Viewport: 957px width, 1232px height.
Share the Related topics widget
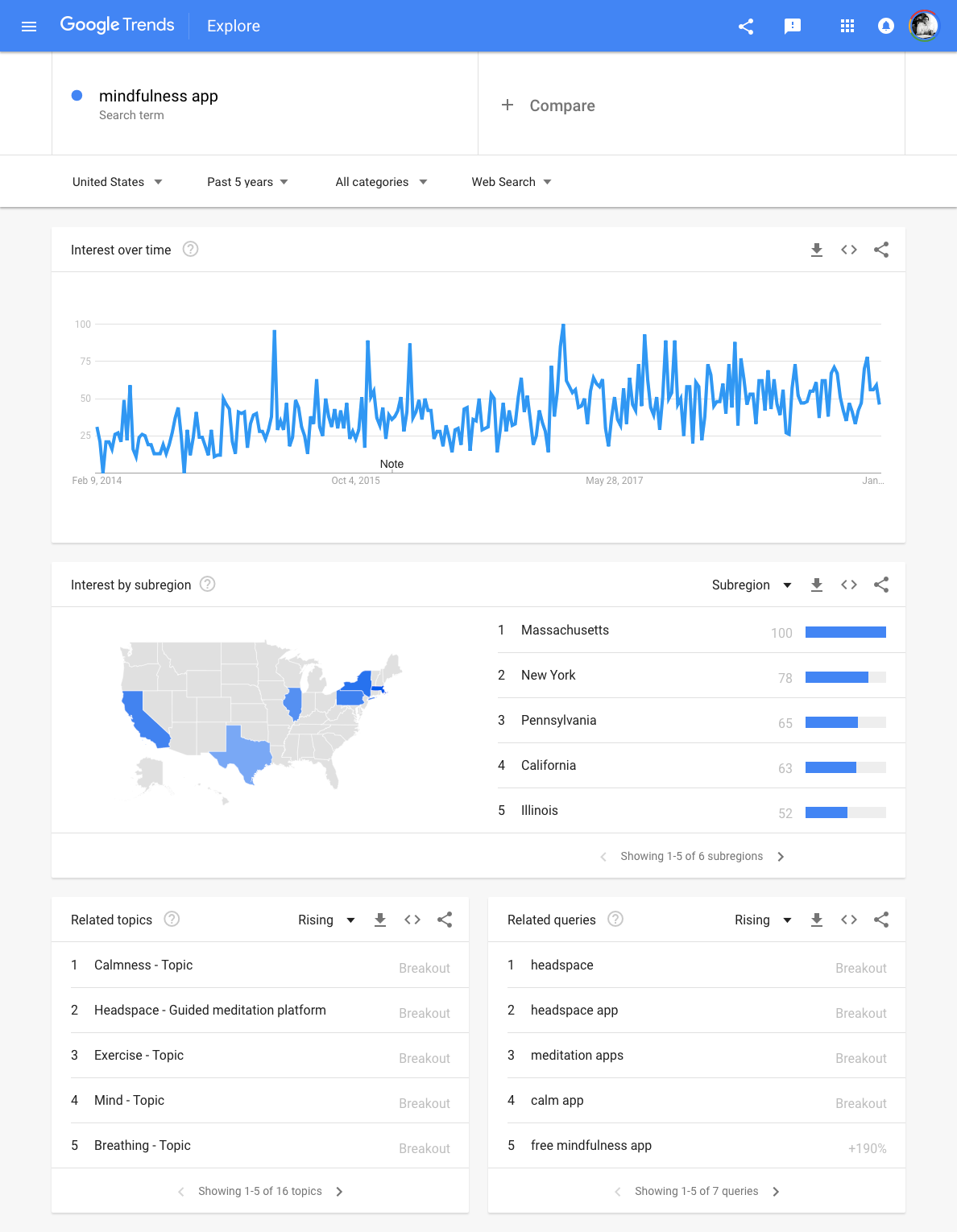pos(445,920)
